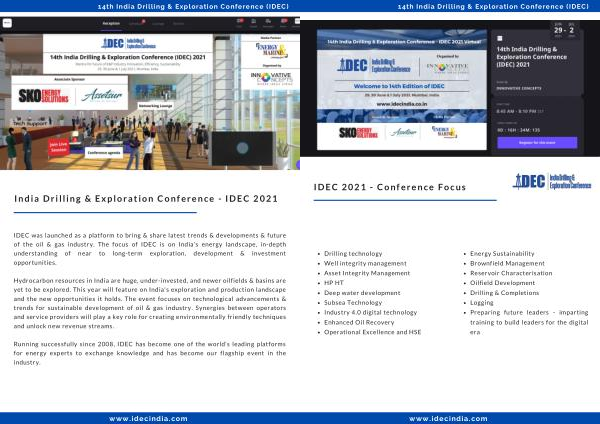Open the Conference agenda sign in the lobby
The height and width of the screenshot is (424, 600).
coord(104,152)
